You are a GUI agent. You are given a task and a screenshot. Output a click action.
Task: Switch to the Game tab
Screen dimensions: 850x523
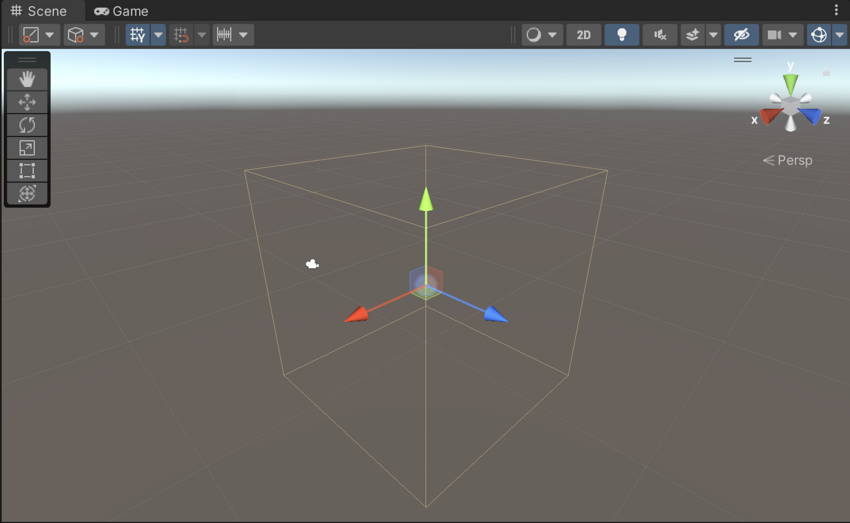click(121, 11)
